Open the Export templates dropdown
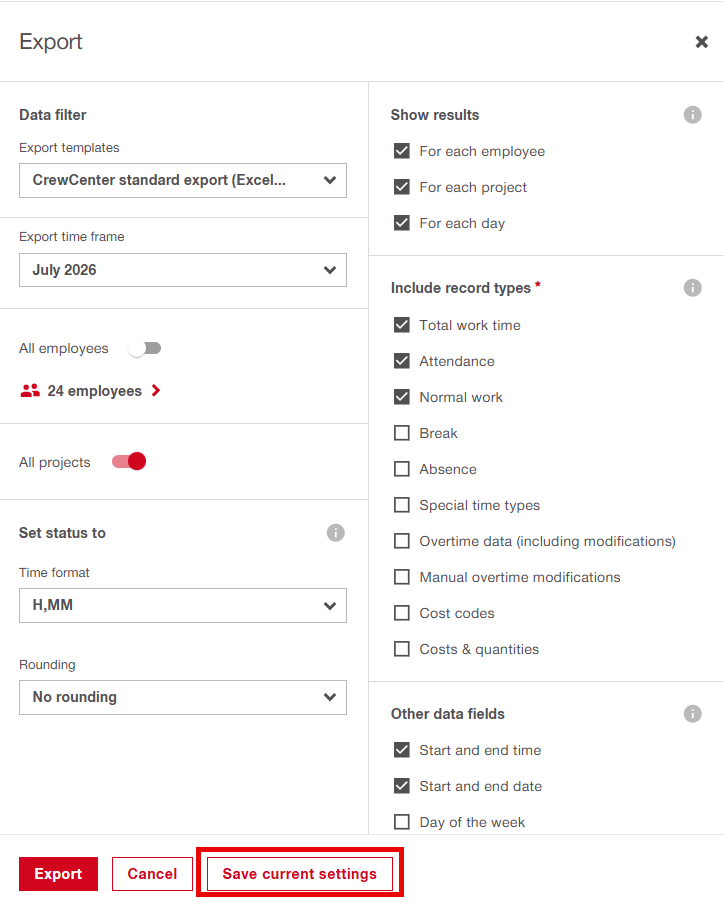Viewport: 724px width, 904px height. [x=183, y=180]
